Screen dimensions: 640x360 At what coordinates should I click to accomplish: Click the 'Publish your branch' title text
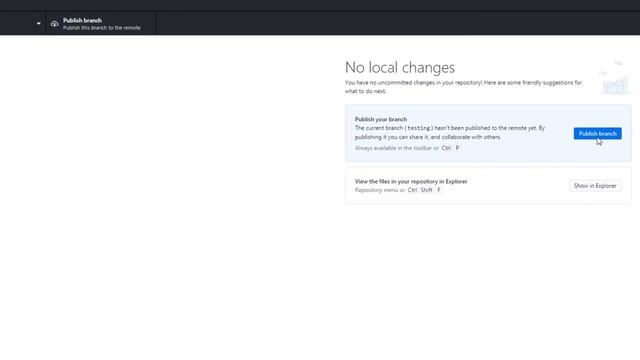tap(381, 119)
